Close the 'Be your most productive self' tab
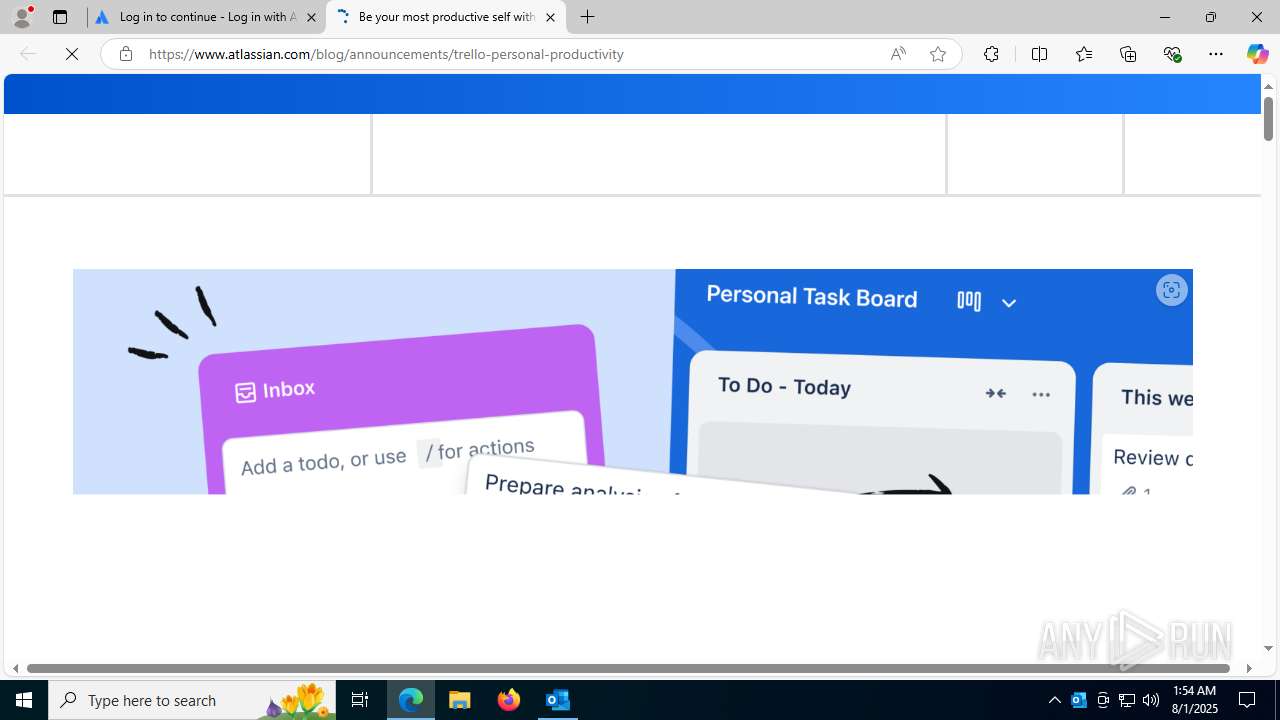 click(550, 17)
